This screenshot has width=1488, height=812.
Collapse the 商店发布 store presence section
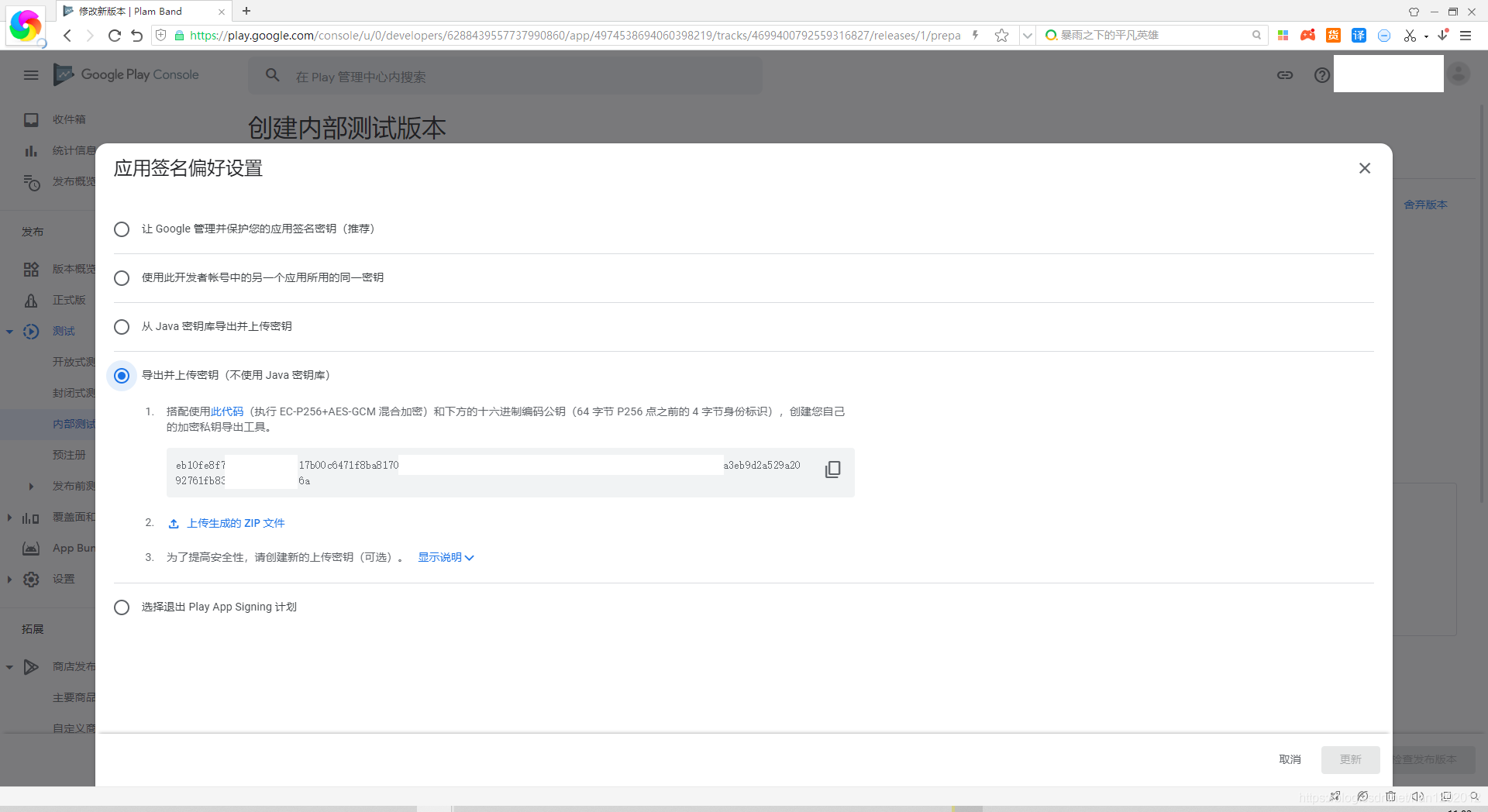(x=9, y=666)
